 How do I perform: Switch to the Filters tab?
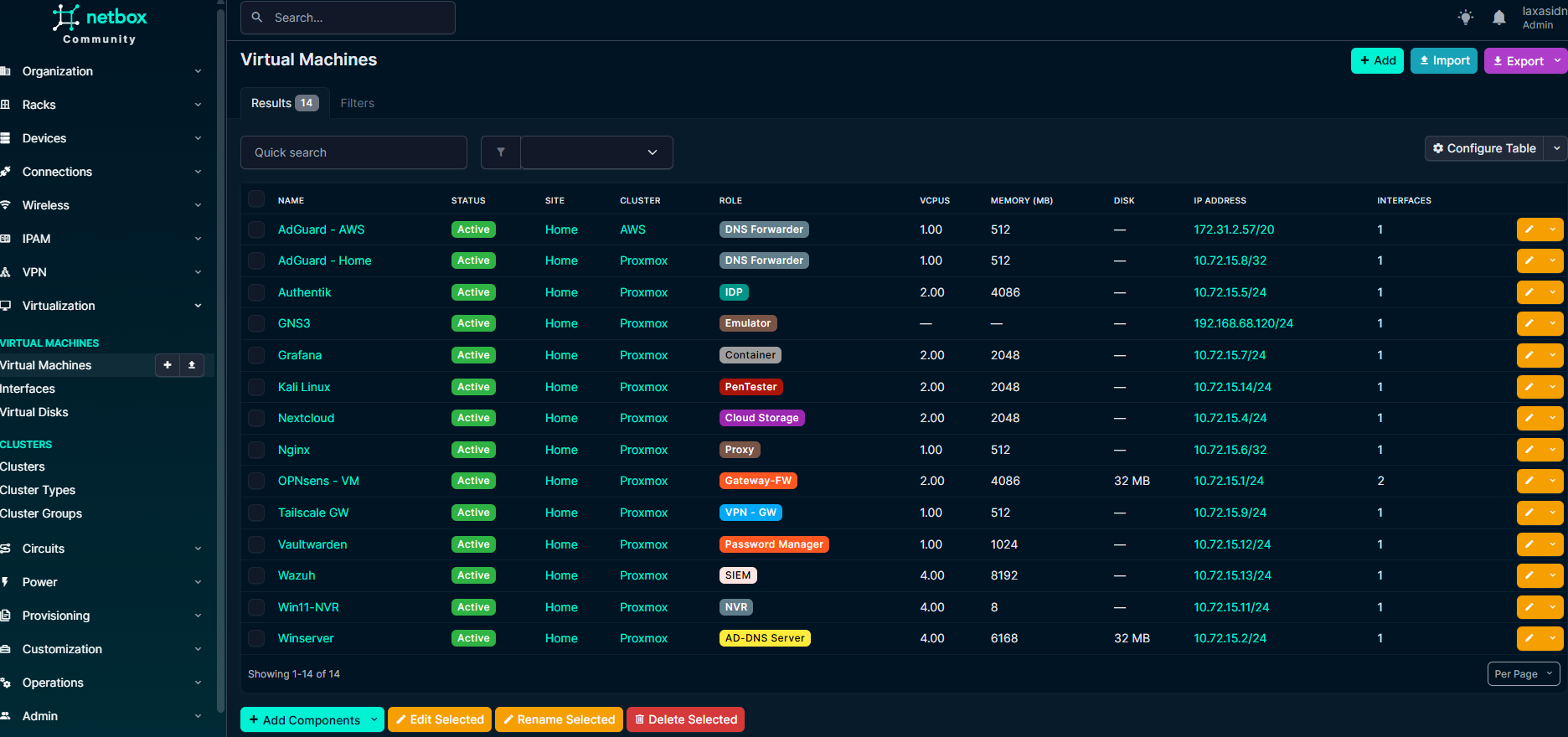coord(358,103)
